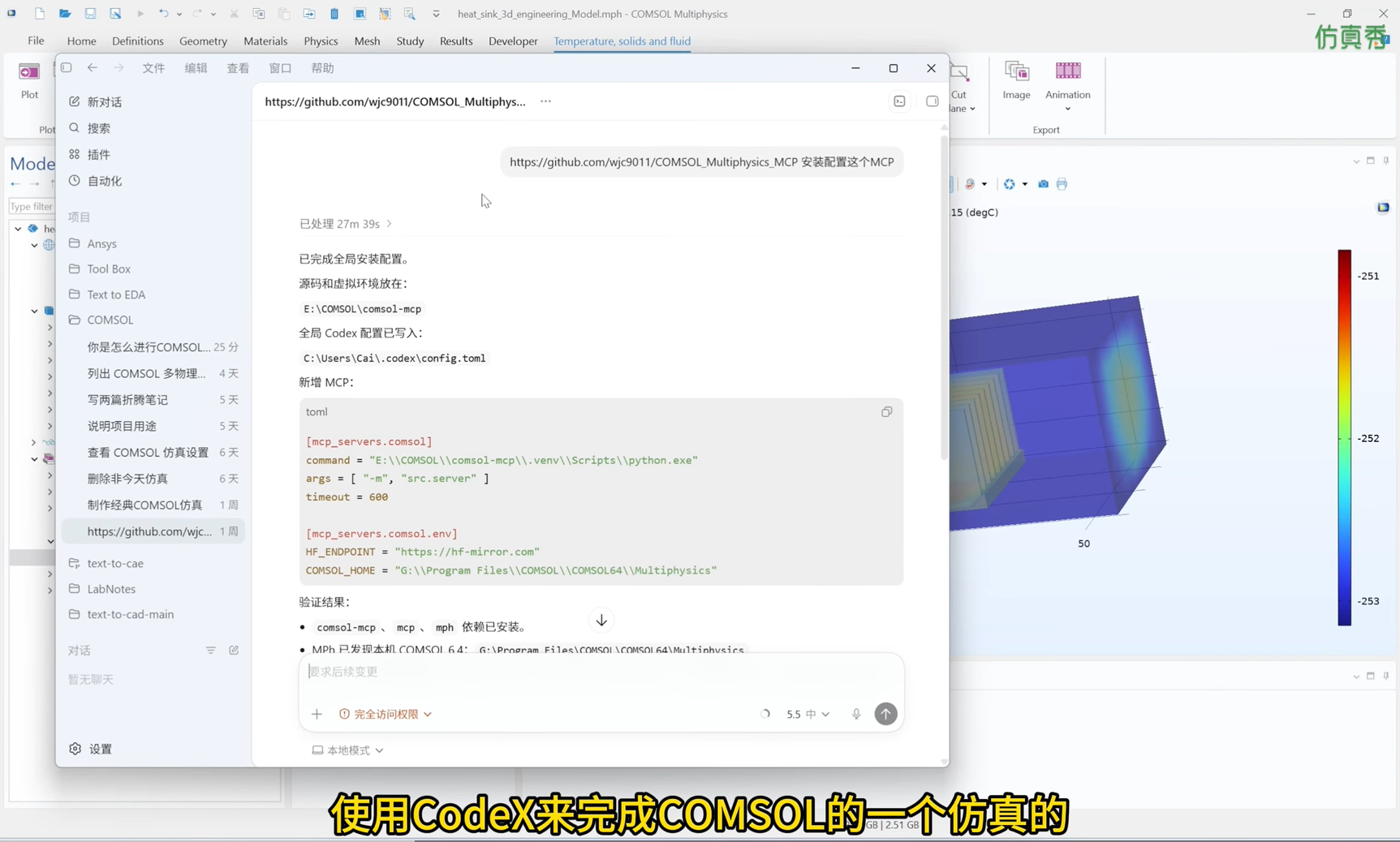Click 要求后续变更 message input field

point(601,672)
